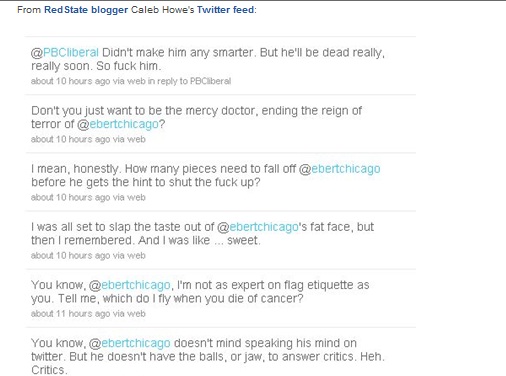Image resolution: width=506 pixels, height=376 pixels.
Task: Open the Twitter feed link
Action: point(226,10)
